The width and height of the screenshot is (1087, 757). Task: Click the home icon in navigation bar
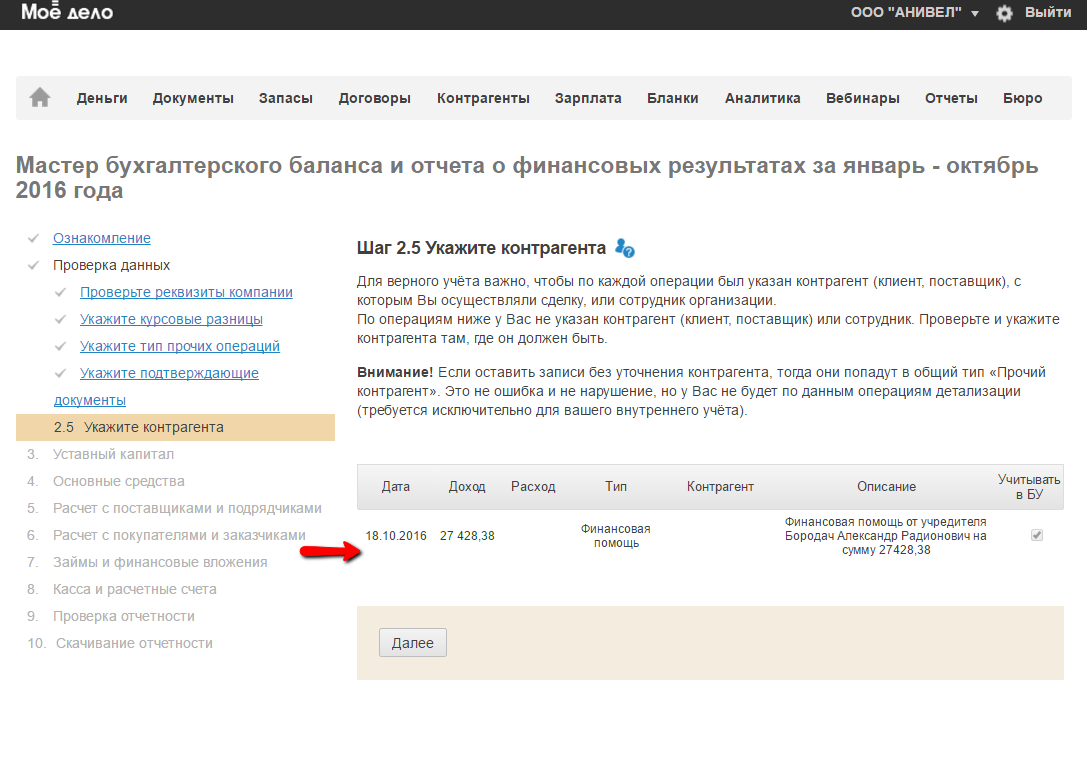[x=40, y=98]
